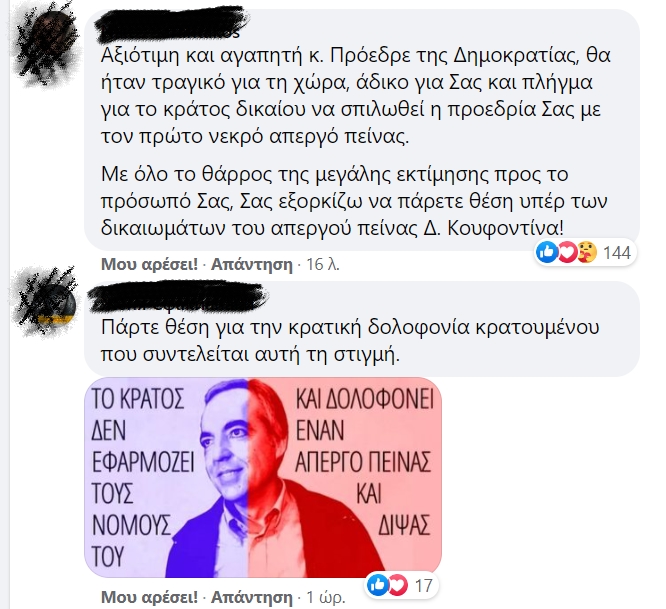Open the blue and red poster image attachment
The image size is (666, 609).
(263, 477)
